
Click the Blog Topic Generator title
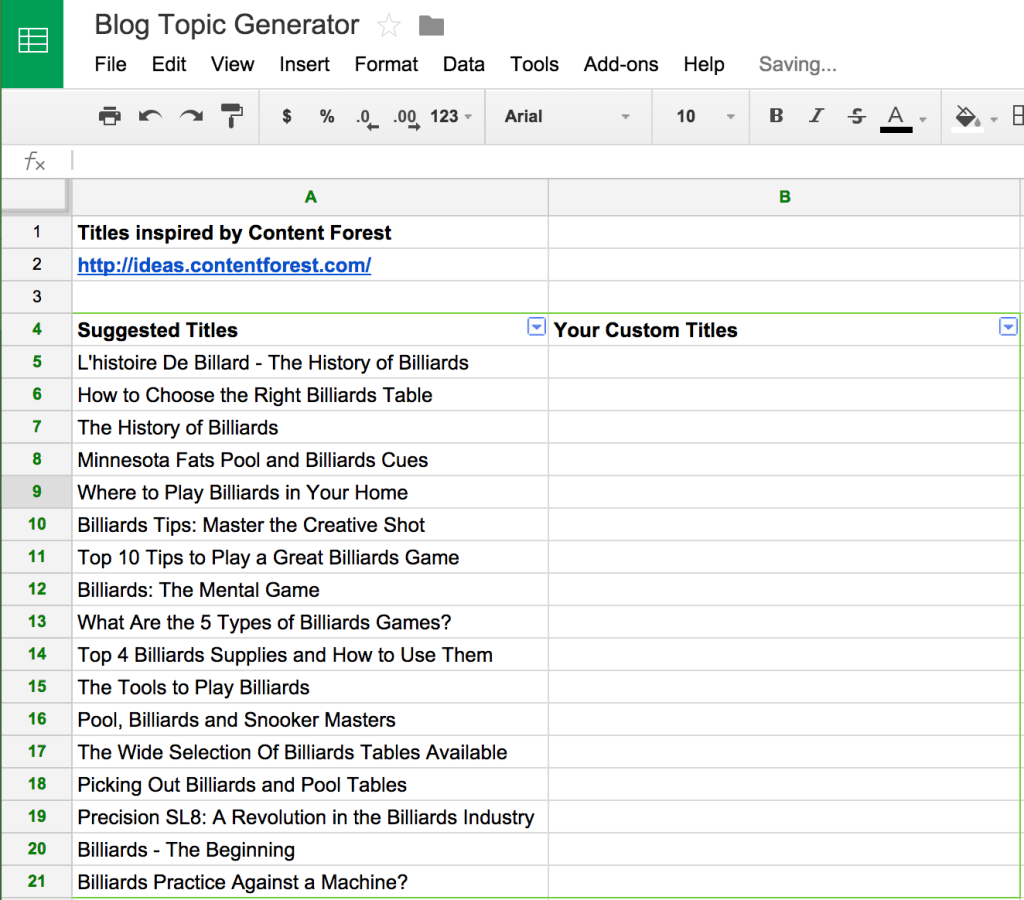(x=227, y=25)
